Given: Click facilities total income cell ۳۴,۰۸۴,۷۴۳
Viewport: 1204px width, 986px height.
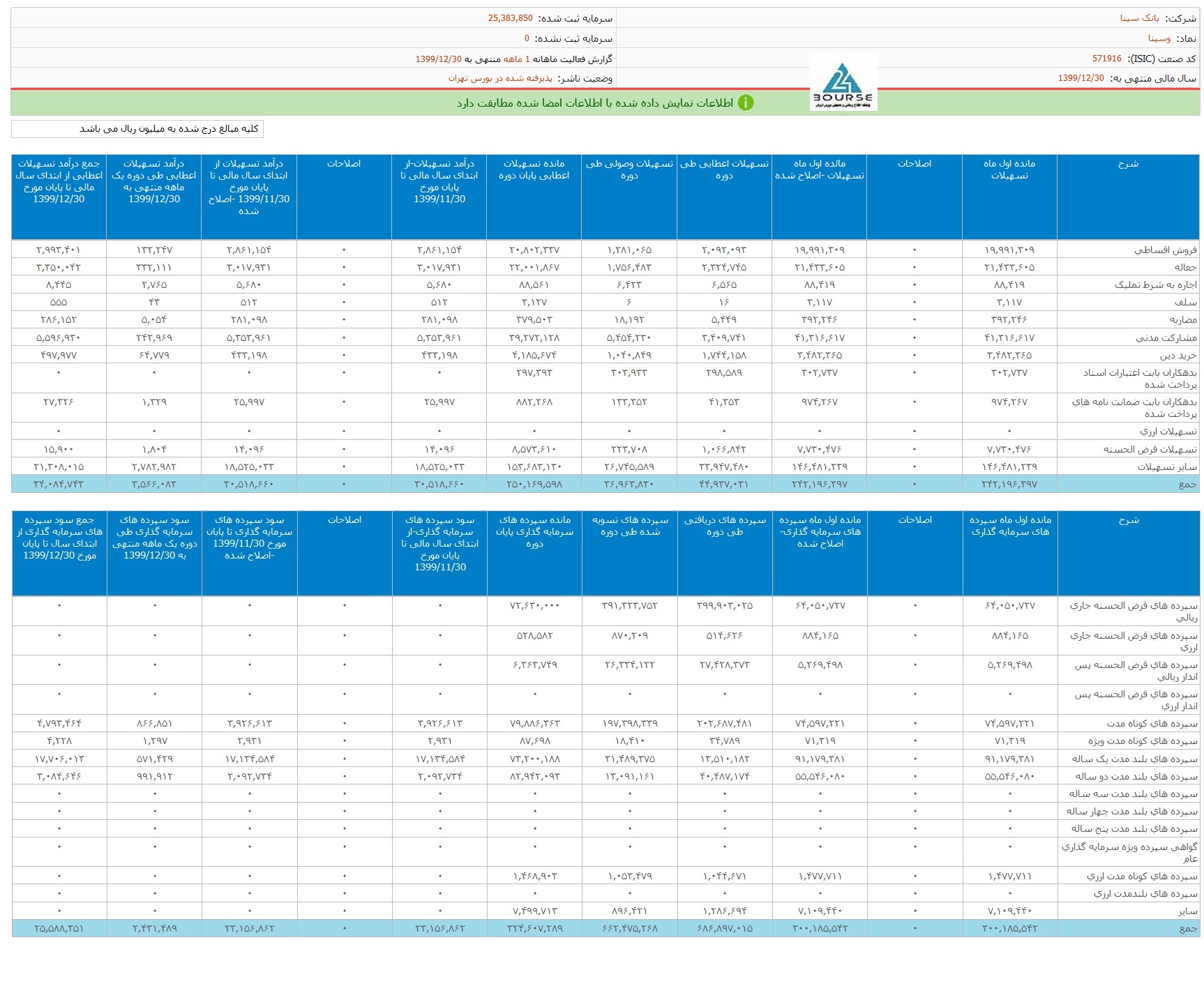Looking at the screenshot, I should point(59,484).
